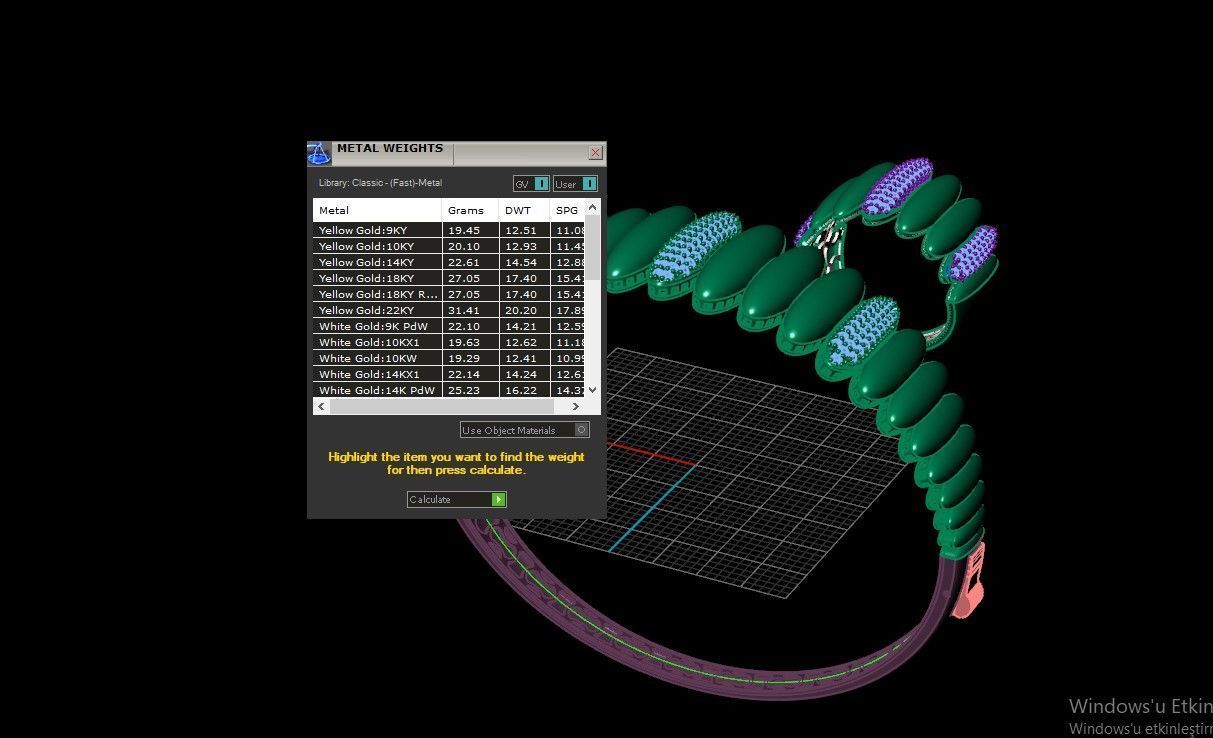This screenshot has height=738, width=1213.
Task: Click the DWT column header
Action: (524, 210)
